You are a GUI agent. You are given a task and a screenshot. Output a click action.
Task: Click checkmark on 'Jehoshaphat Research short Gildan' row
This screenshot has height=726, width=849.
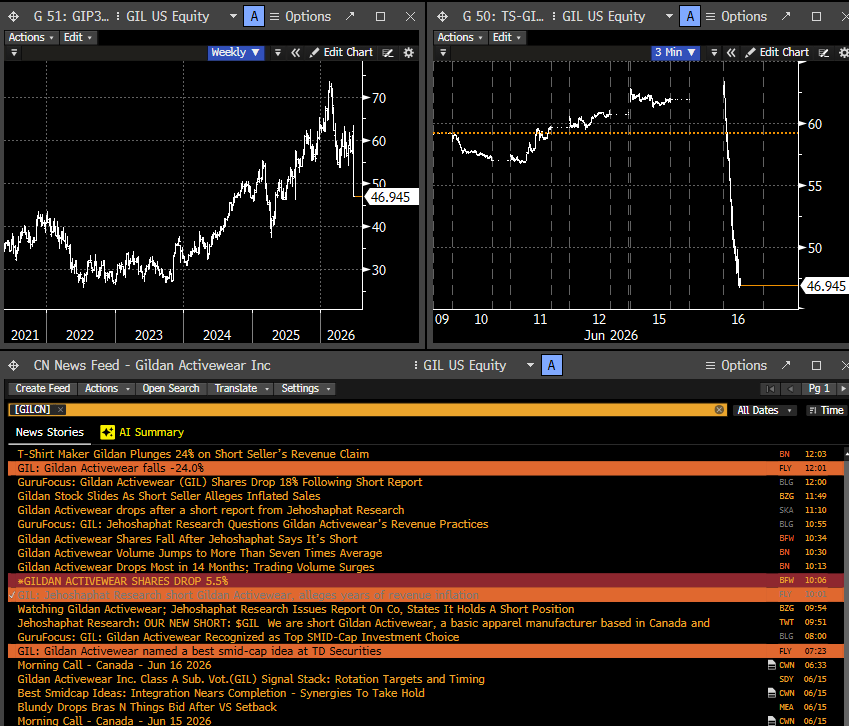coord(12,595)
